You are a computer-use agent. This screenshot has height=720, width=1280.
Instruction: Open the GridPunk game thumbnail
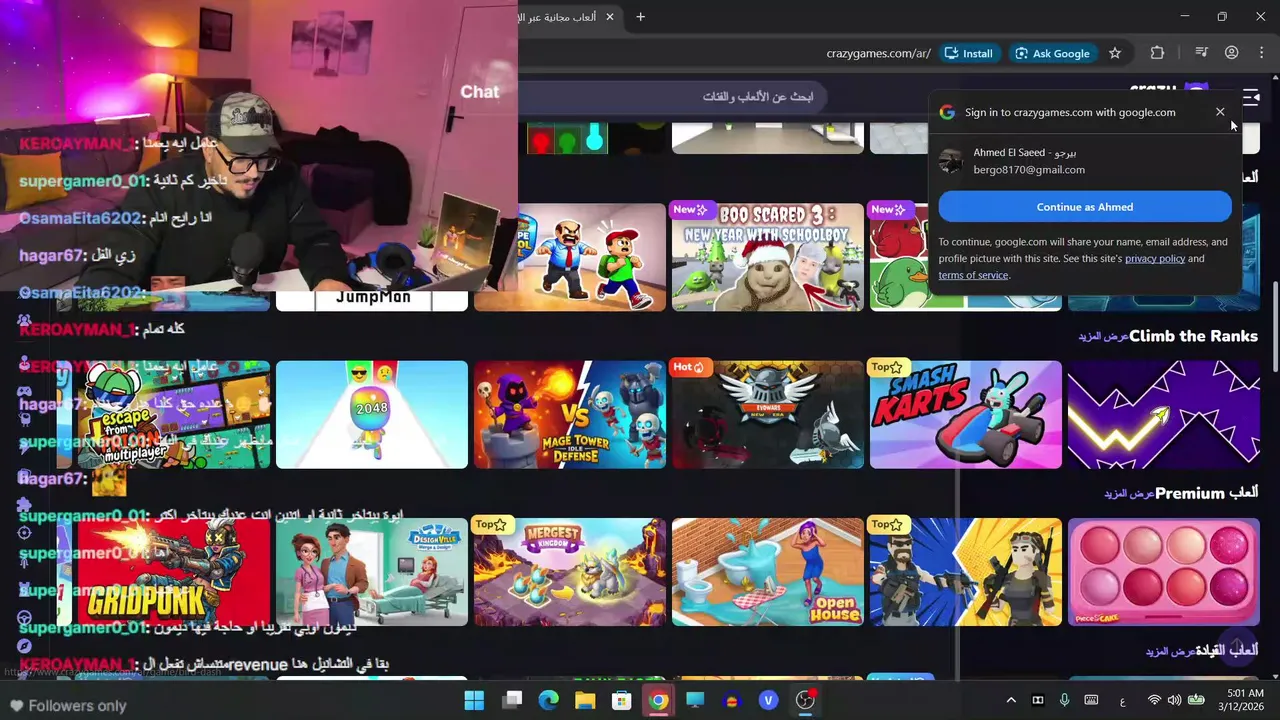pos(174,572)
